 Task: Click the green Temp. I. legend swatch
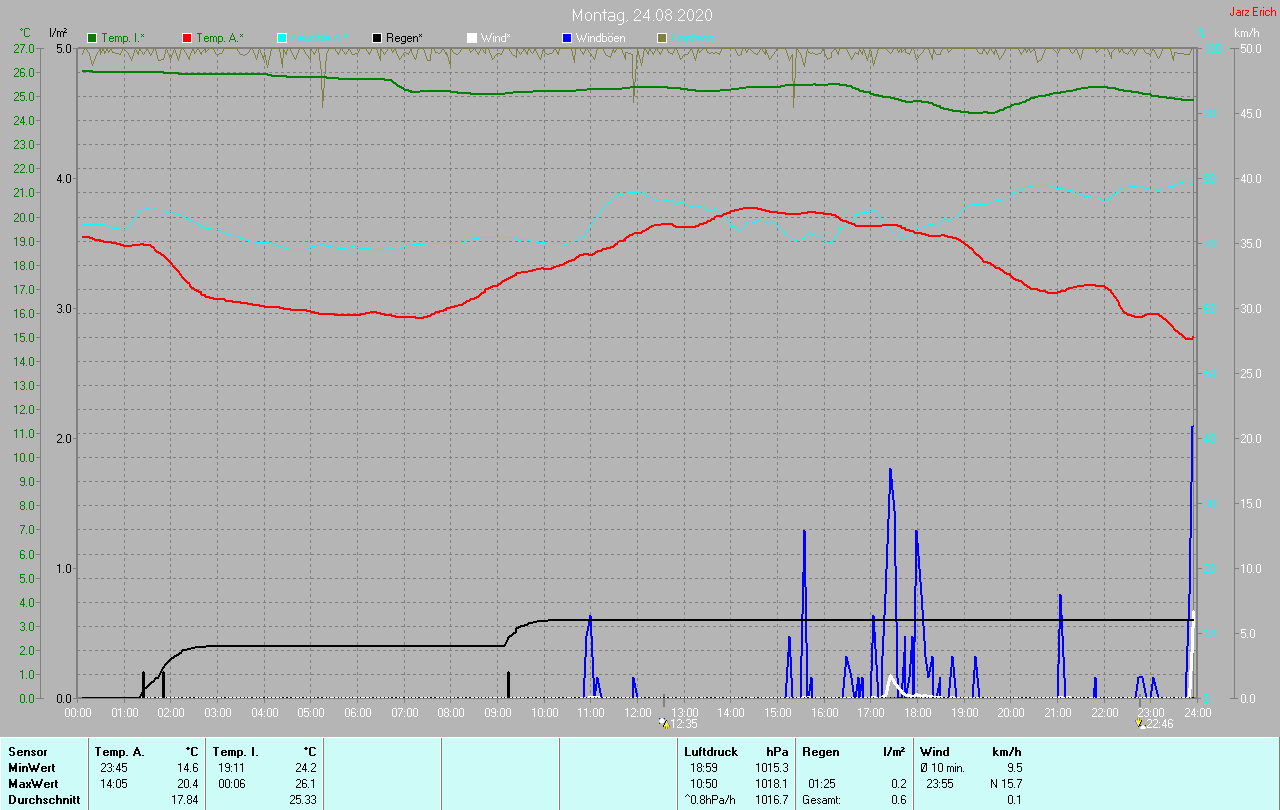coord(93,38)
